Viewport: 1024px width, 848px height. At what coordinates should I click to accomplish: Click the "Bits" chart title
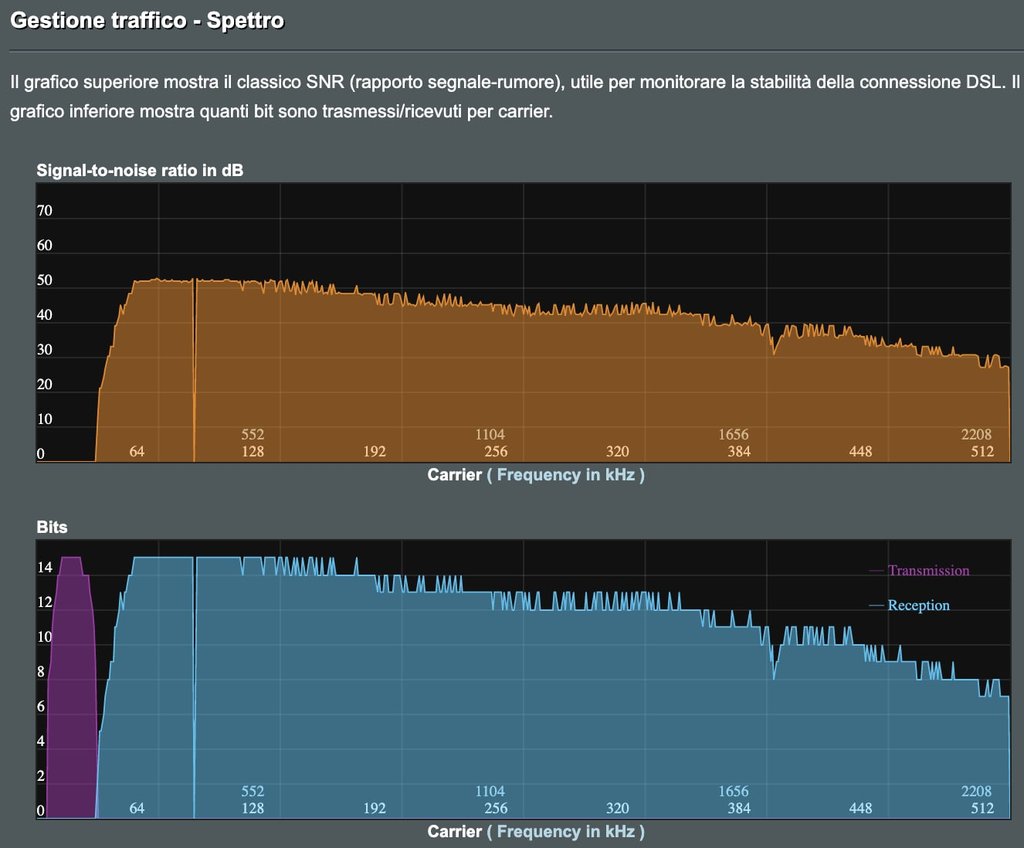[x=52, y=527]
